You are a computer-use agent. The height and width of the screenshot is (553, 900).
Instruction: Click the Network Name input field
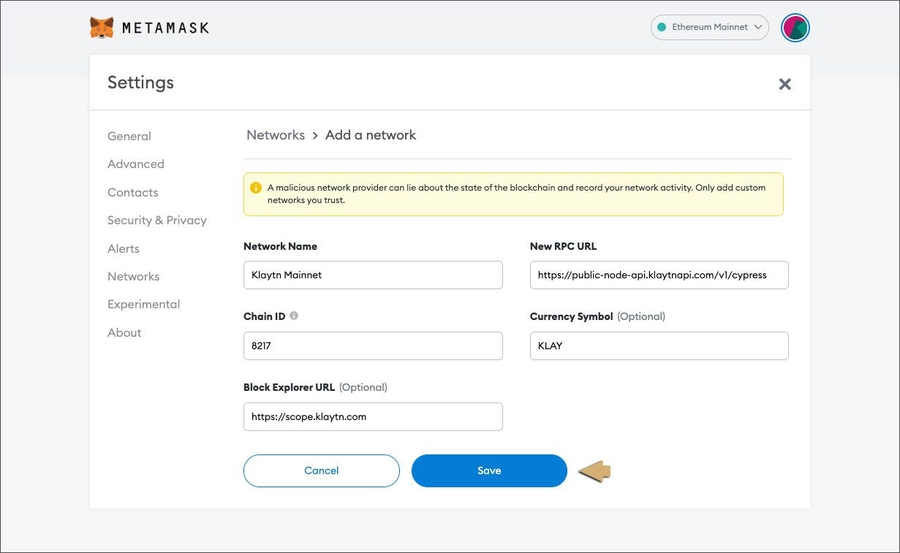pos(372,275)
